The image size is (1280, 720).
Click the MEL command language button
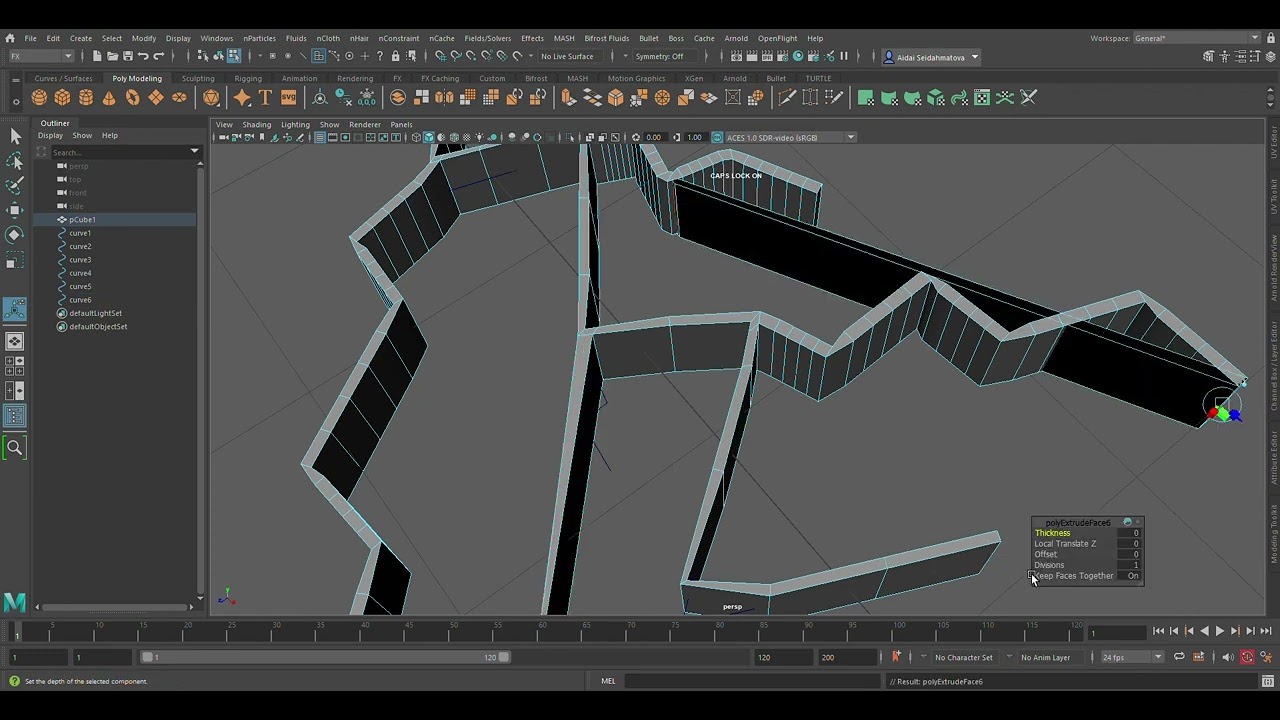pyautogui.click(x=608, y=681)
